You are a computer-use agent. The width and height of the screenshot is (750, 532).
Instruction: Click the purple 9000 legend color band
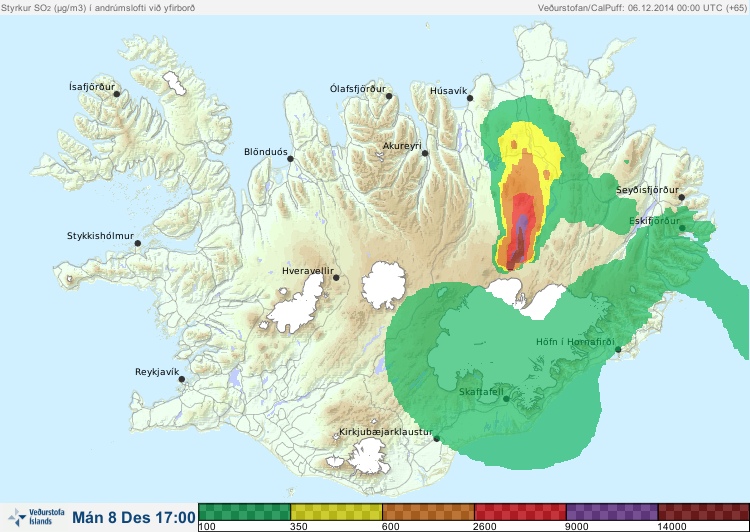pyautogui.click(x=612, y=512)
